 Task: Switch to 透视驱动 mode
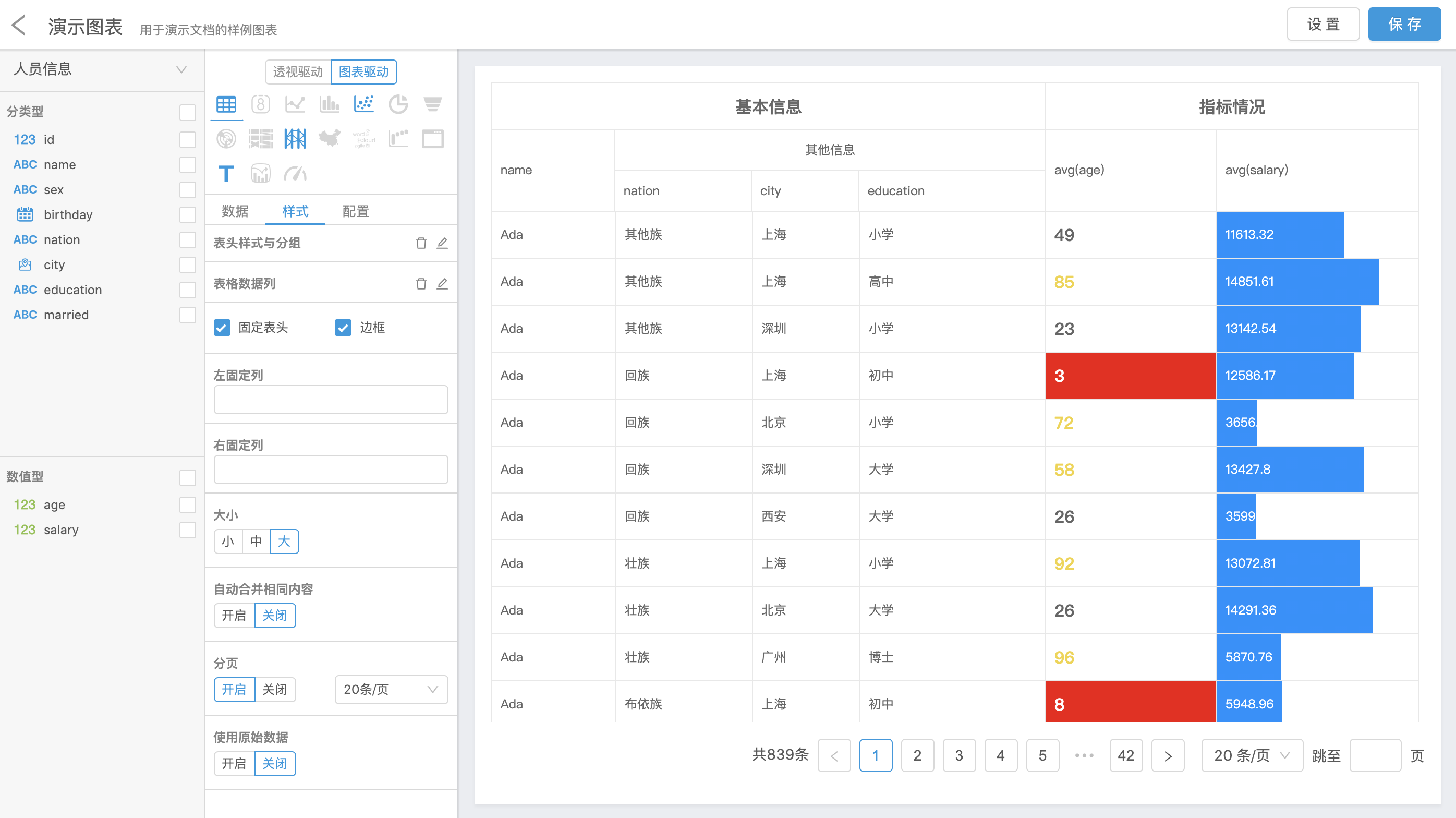coord(298,72)
